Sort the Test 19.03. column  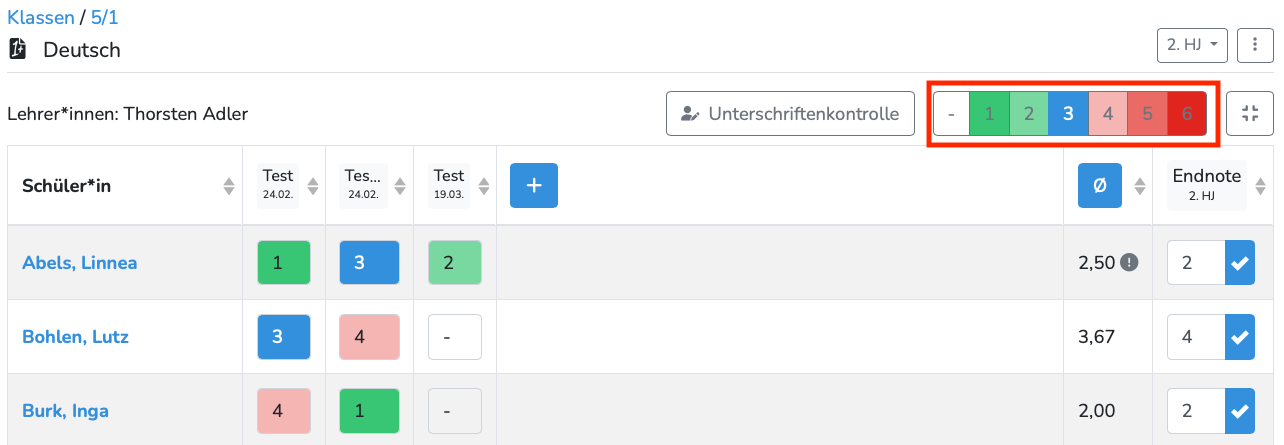pyautogui.click(x=483, y=186)
